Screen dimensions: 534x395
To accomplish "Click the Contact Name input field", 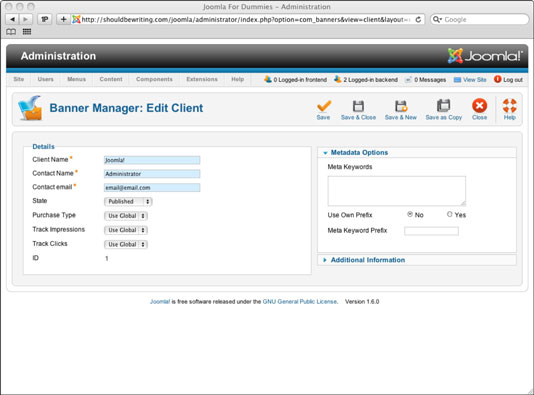I will click(152, 174).
